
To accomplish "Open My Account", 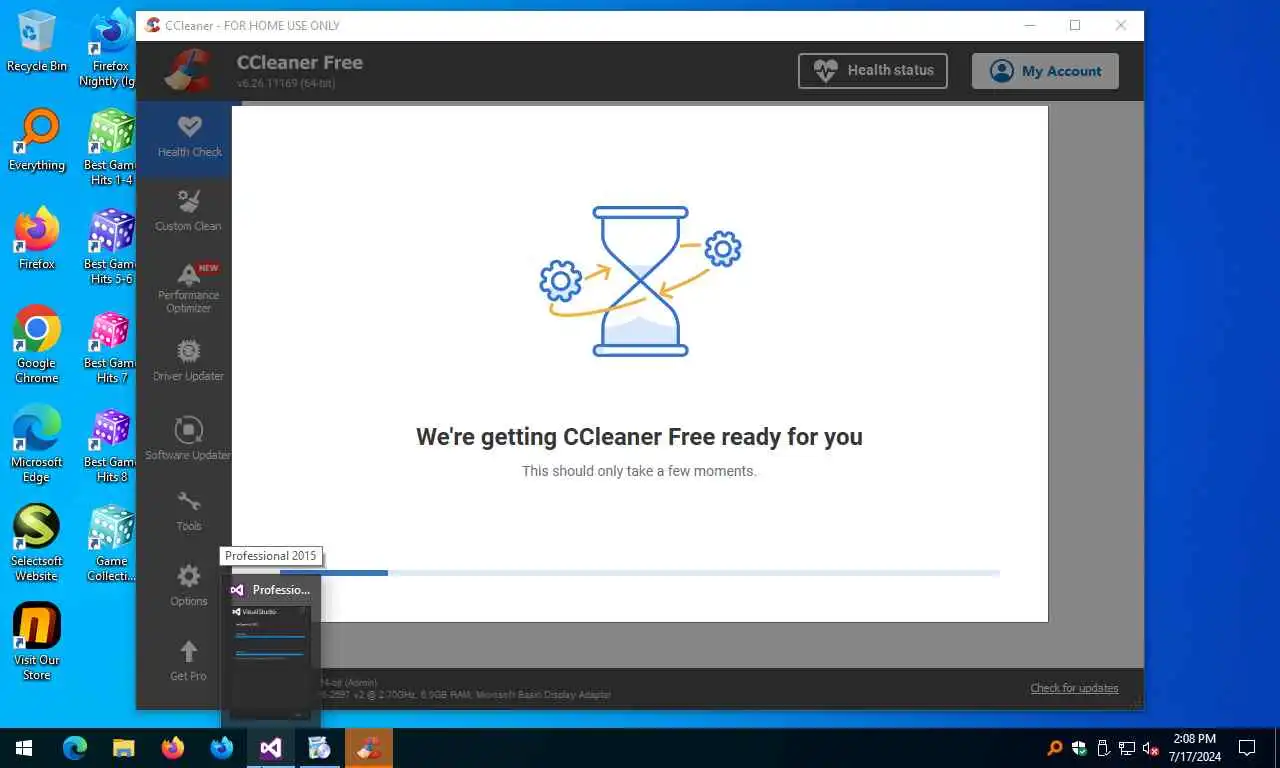I will pos(1045,71).
